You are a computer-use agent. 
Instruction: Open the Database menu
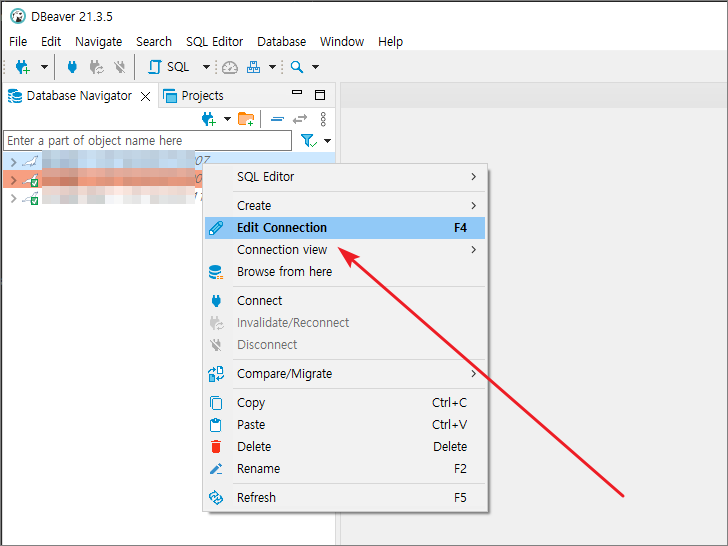pos(281,41)
